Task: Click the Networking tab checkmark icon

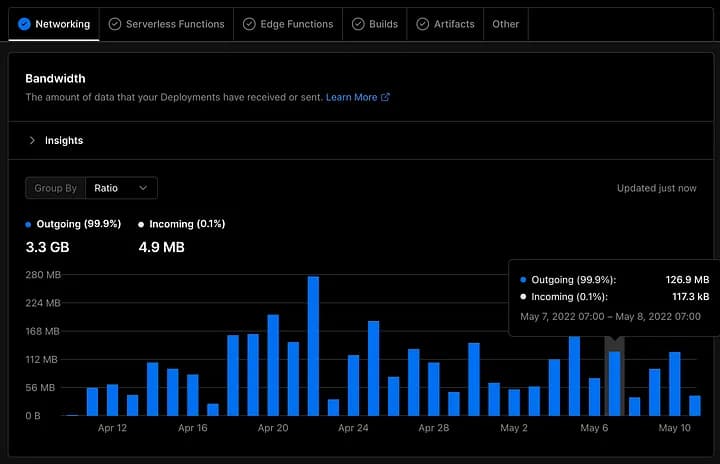Action: [x=24, y=24]
